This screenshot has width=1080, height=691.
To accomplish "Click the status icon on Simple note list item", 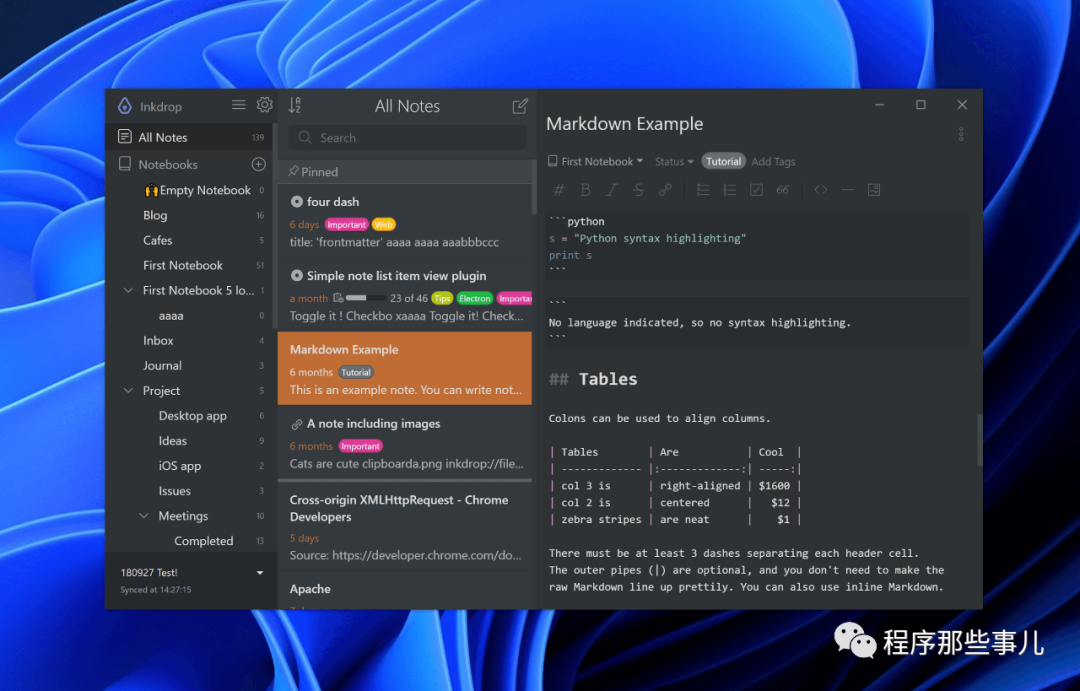I will click(297, 276).
